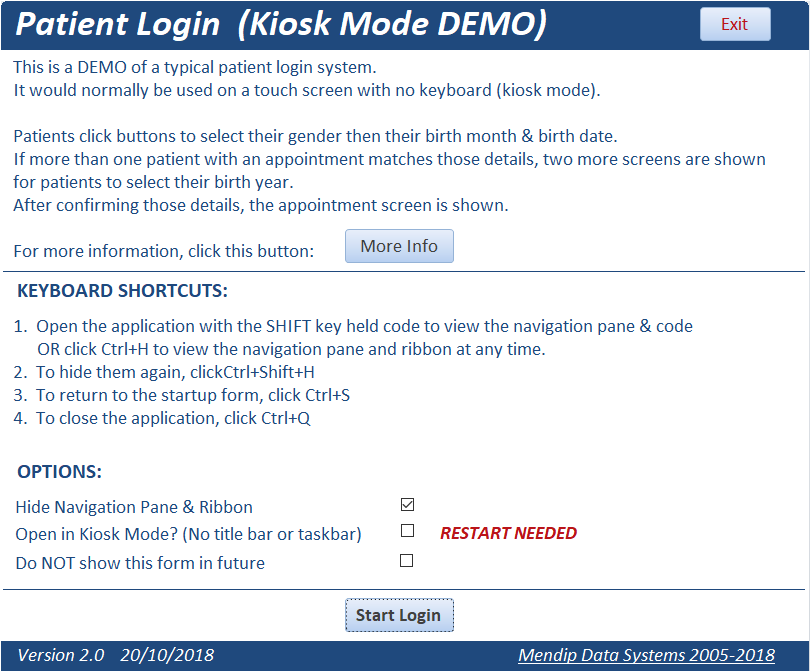Click the 'Open in Kiosk Mode?' label

point(188,534)
